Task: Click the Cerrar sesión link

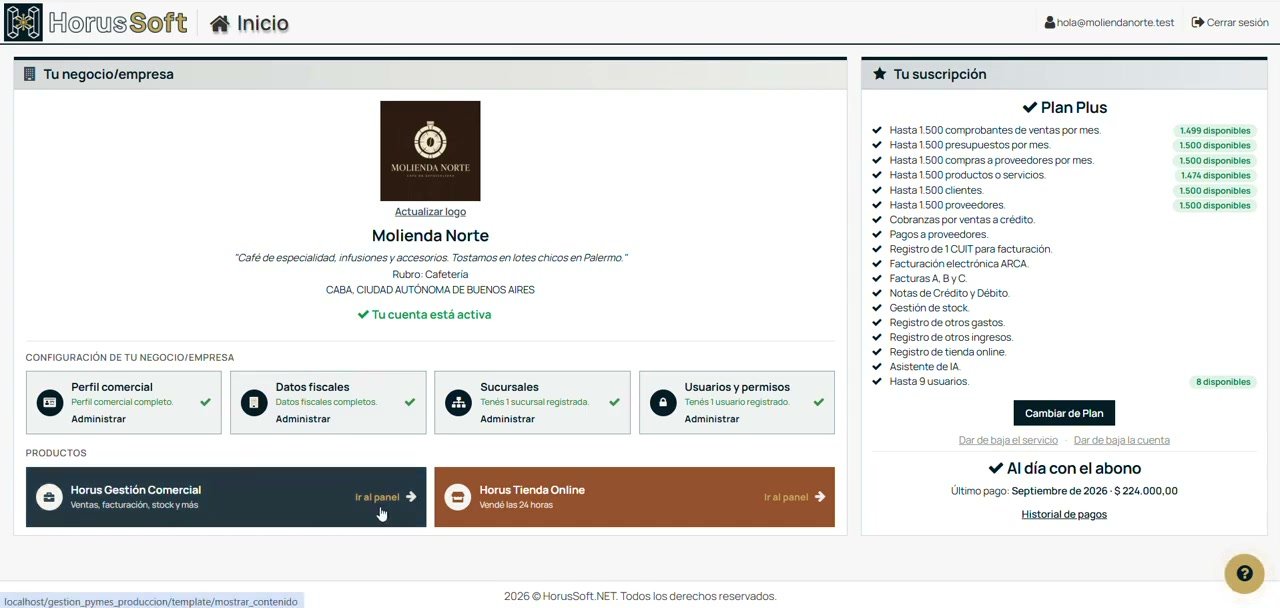Action: 1238,22
